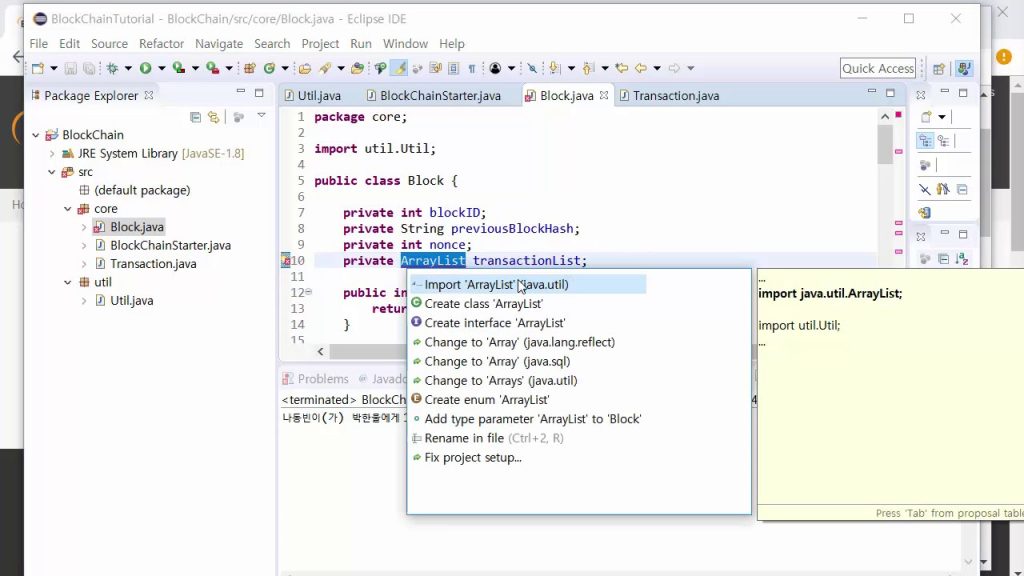Toggle Mark Occurrences highlighter icon
This screenshot has height=576, width=1024.
[399, 68]
